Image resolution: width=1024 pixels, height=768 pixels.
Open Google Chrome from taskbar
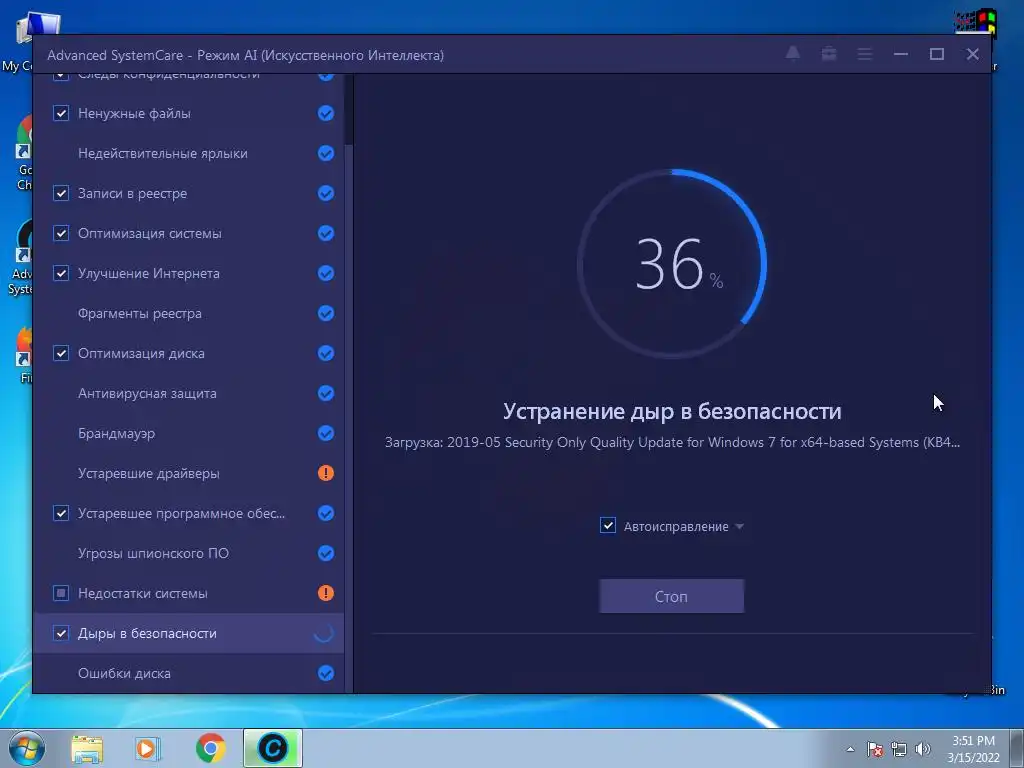pyautogui.click(x=210, y=748)
